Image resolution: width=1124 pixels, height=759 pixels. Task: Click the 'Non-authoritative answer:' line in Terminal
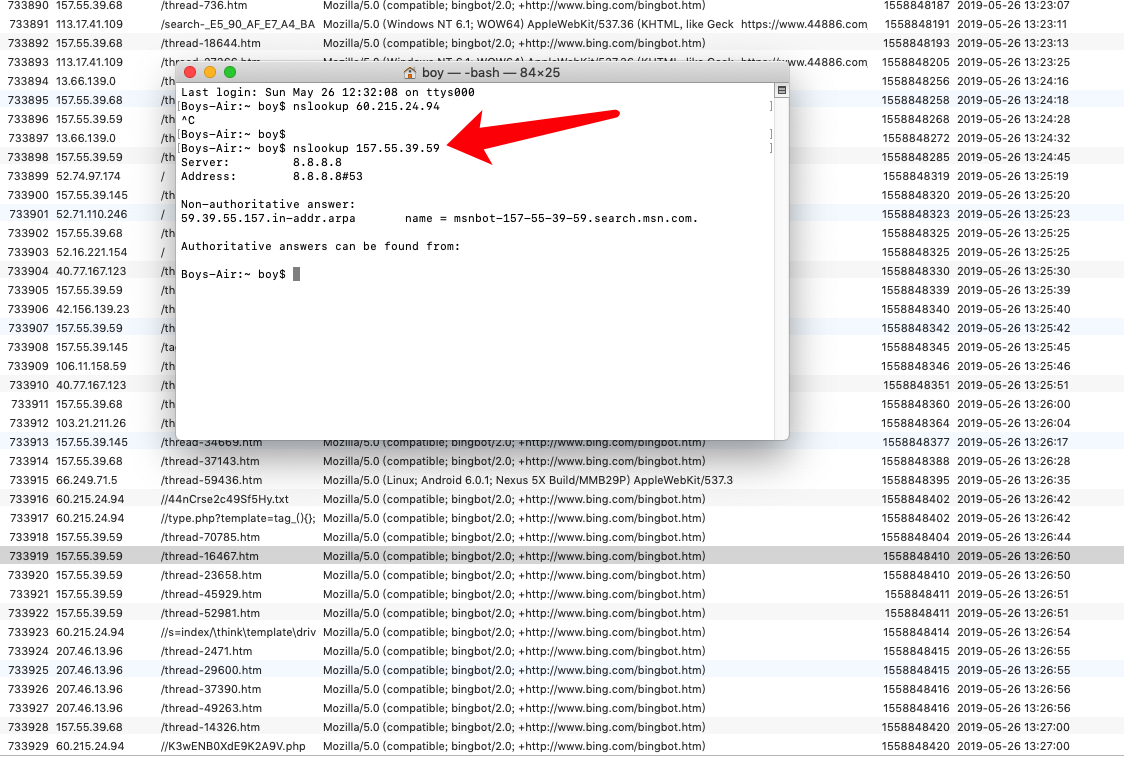(268, 204)
